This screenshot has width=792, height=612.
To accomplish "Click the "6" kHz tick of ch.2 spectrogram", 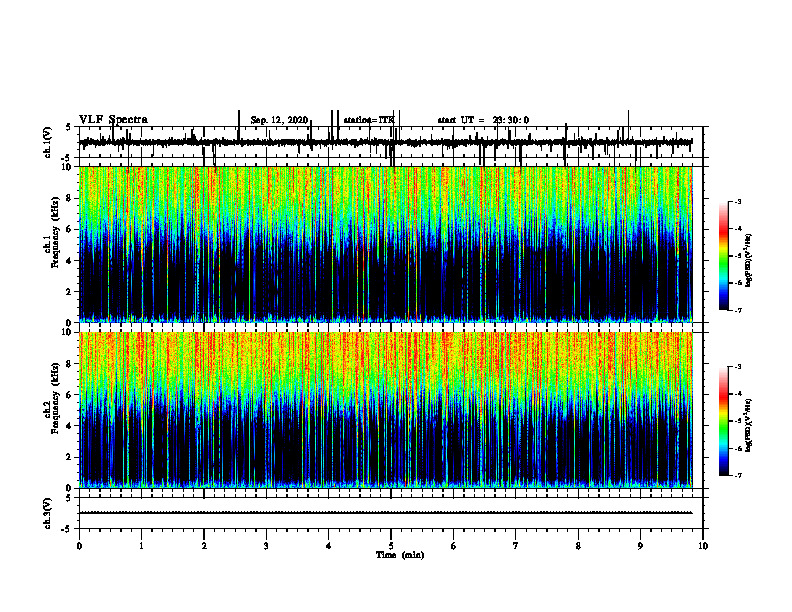I will 70,395.
